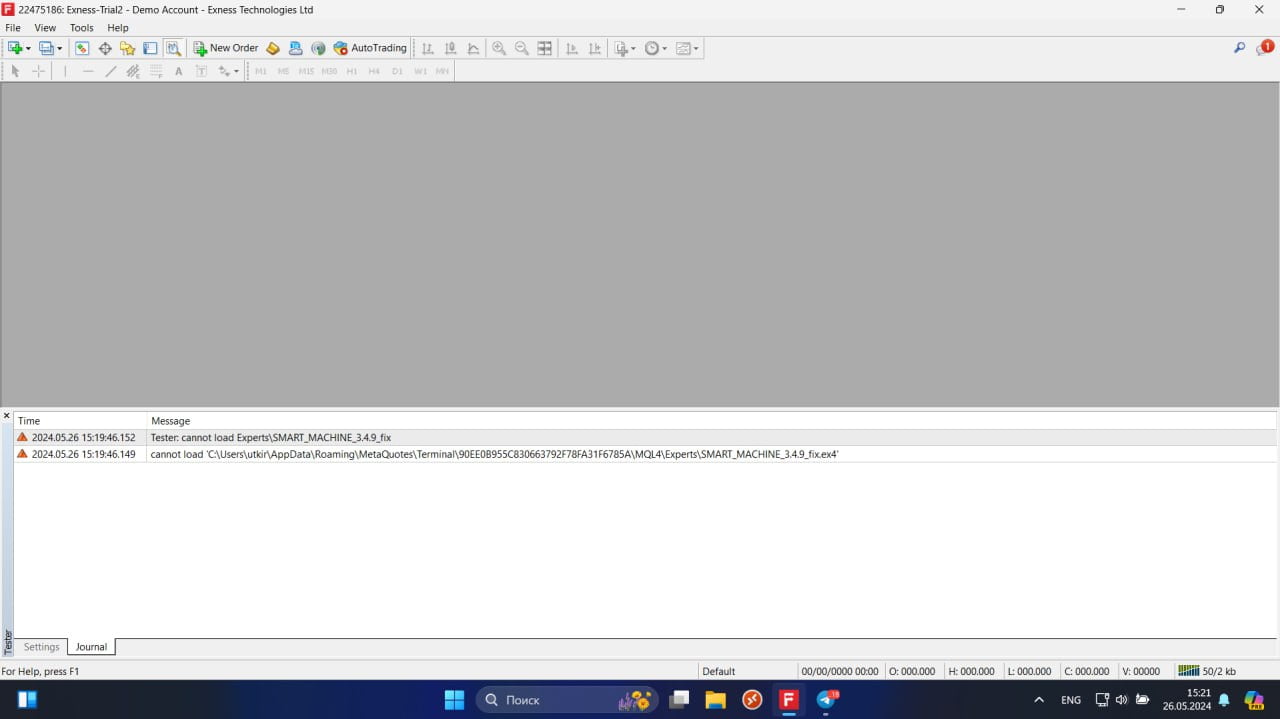Viewport: 1280px width, 719px height.
Task: Toggle the AutoTrading button
Action: [x=370, y=48]
